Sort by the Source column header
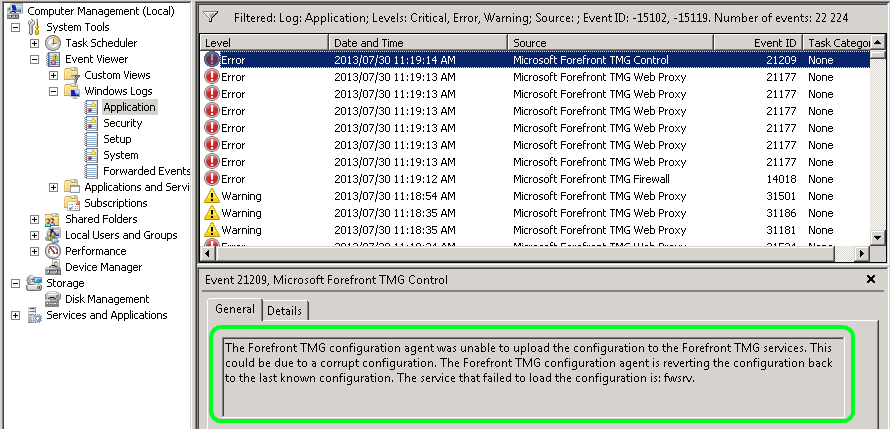Viewport: 890px width, 429px height. coord(611,43)
